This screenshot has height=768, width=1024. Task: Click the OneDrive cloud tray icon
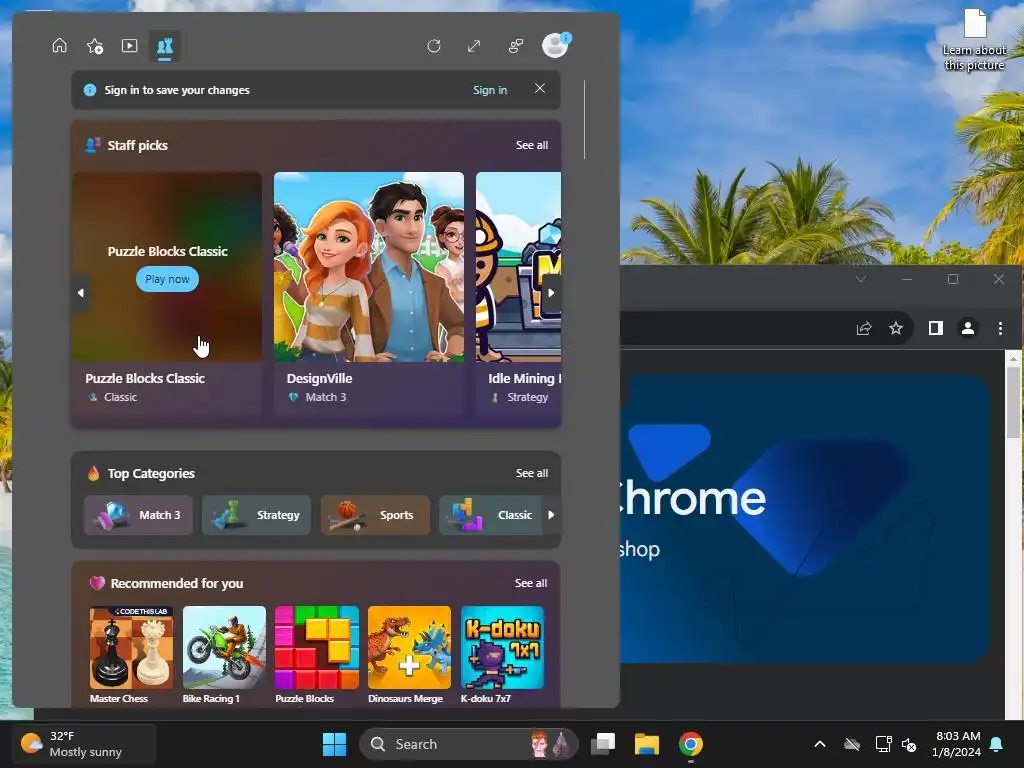pyautogui.click(x=852, y=744)
